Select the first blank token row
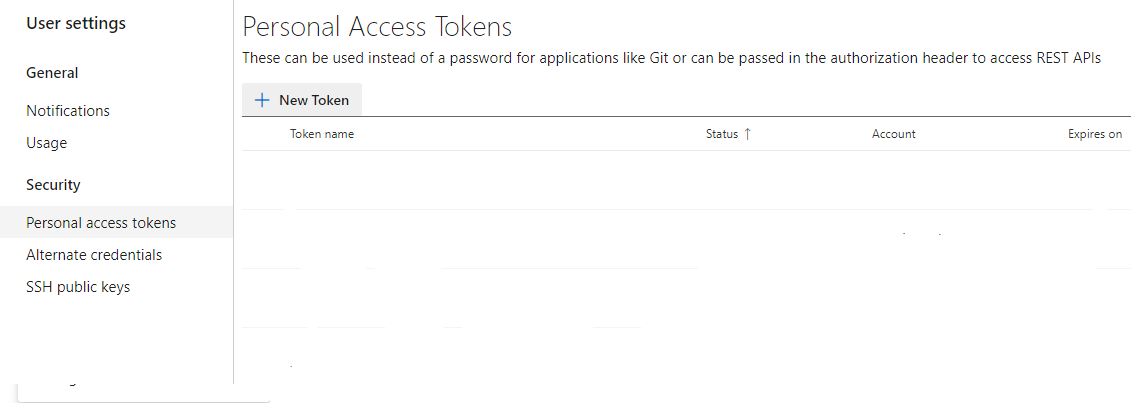This screenshot has height=403, width=1131. pos(686,180)
